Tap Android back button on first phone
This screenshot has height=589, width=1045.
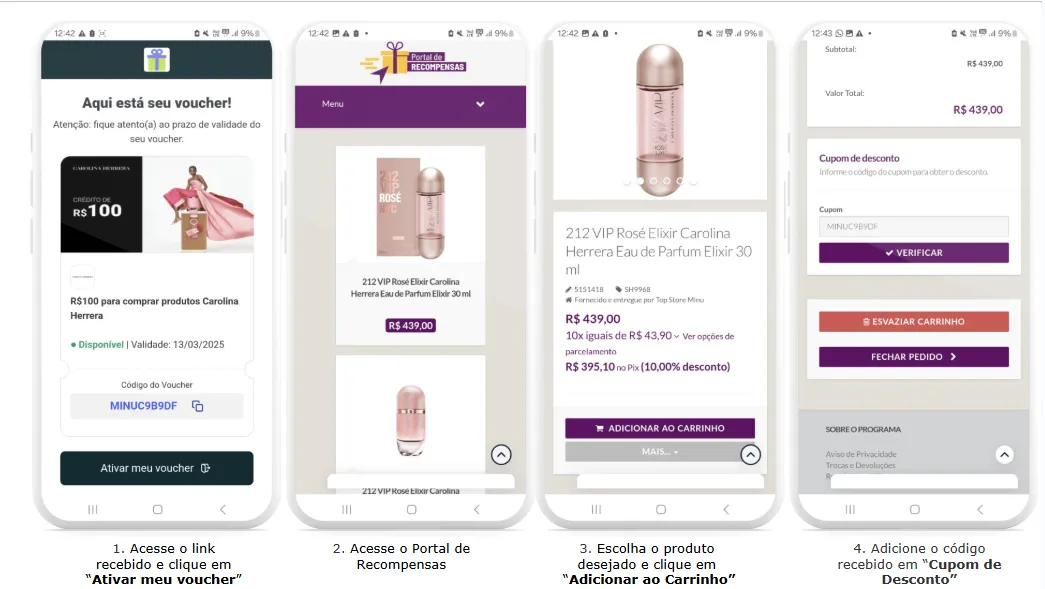click(x=223, y=510)
